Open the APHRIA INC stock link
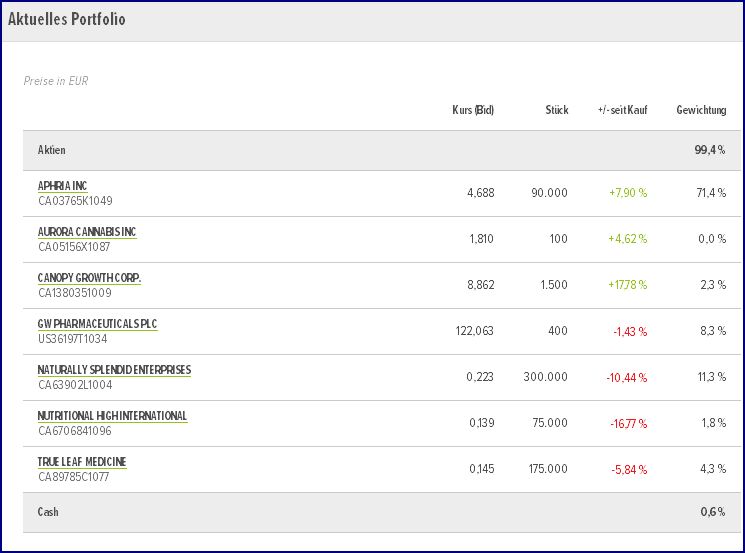Viewport: 745px width, 553px height. pos(62,186)
